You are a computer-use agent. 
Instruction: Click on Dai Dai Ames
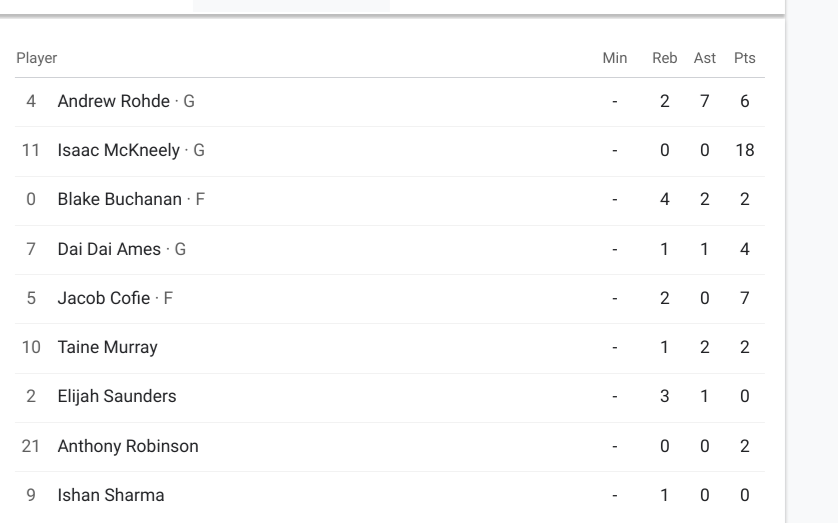pos(109,249)
